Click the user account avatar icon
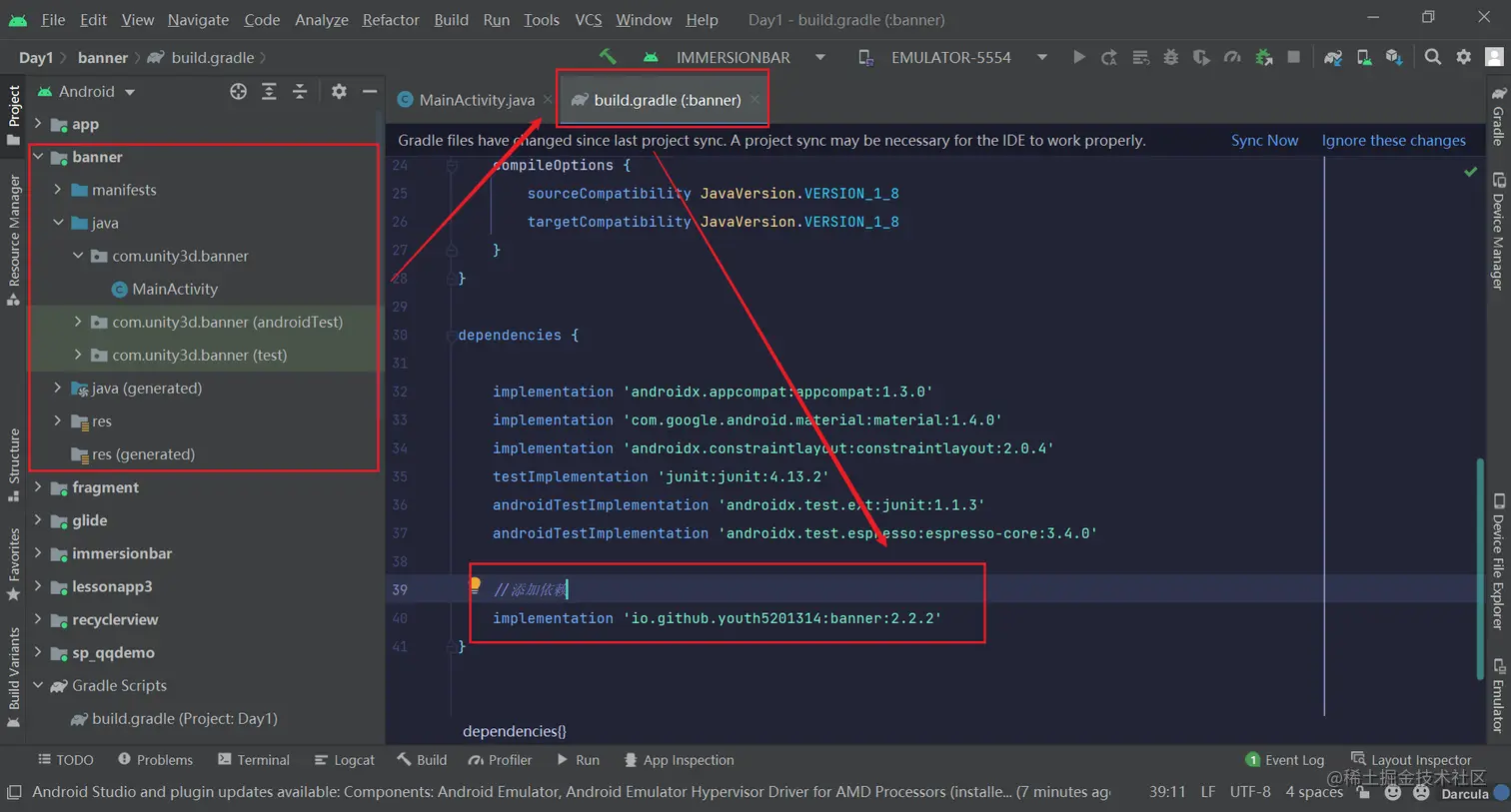 tap(1495, 57)
